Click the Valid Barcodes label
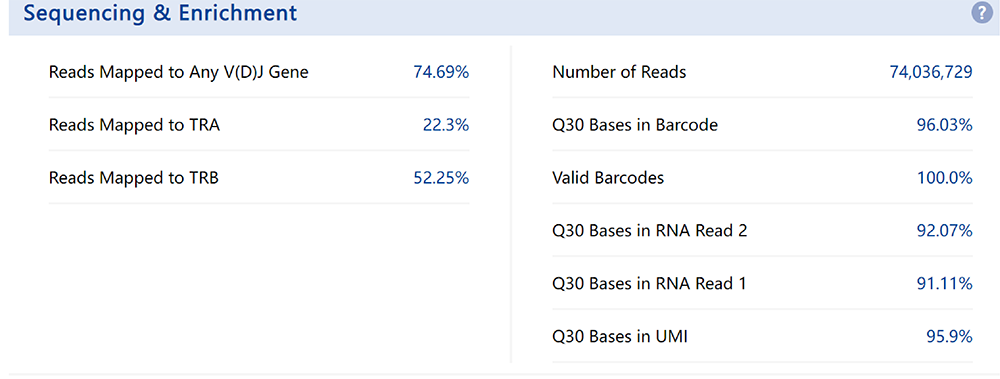 608,178
